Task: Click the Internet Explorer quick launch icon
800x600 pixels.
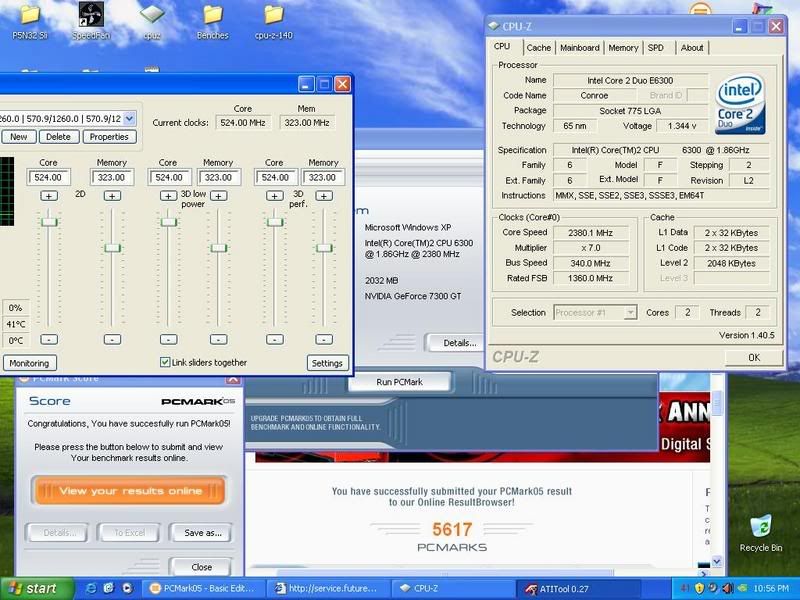Action: point(91,588)
